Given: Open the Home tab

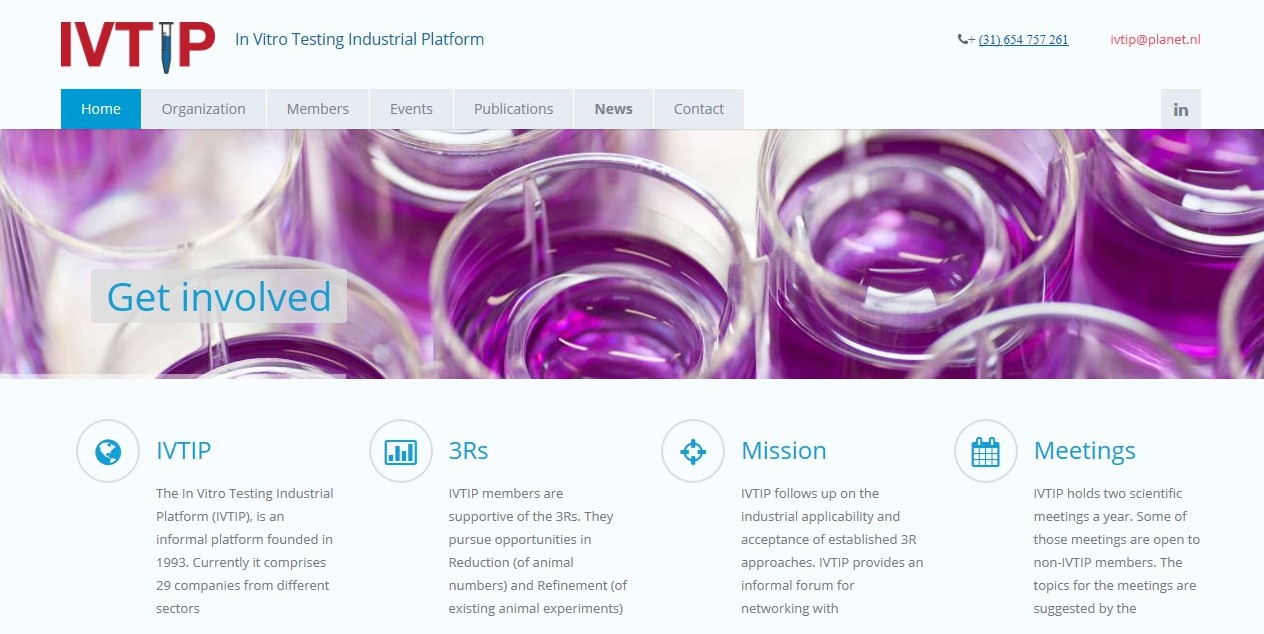Looking at the screenshot, I should (101, 109).
